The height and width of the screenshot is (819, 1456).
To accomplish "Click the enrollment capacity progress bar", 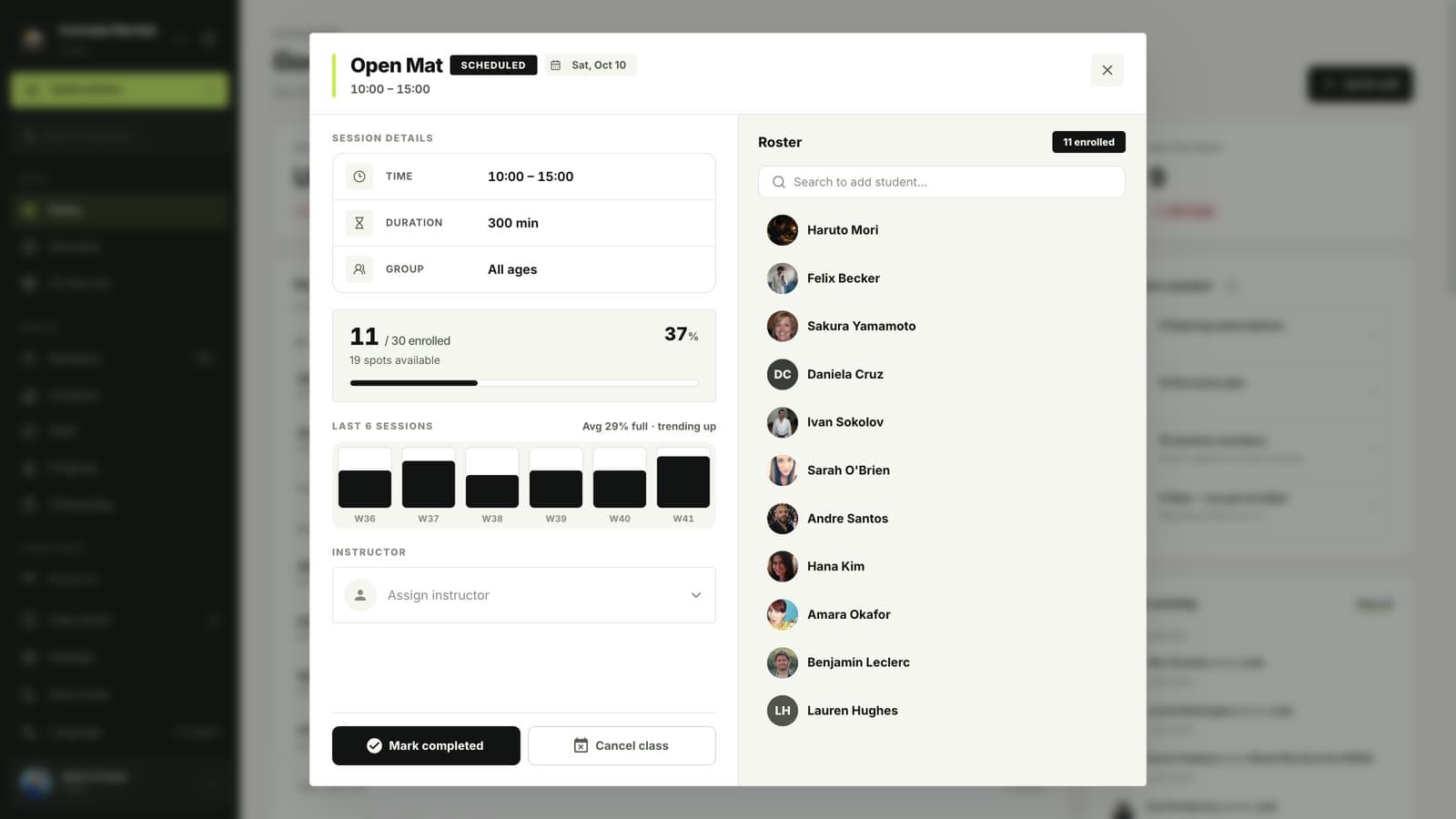I will [524, 383].
